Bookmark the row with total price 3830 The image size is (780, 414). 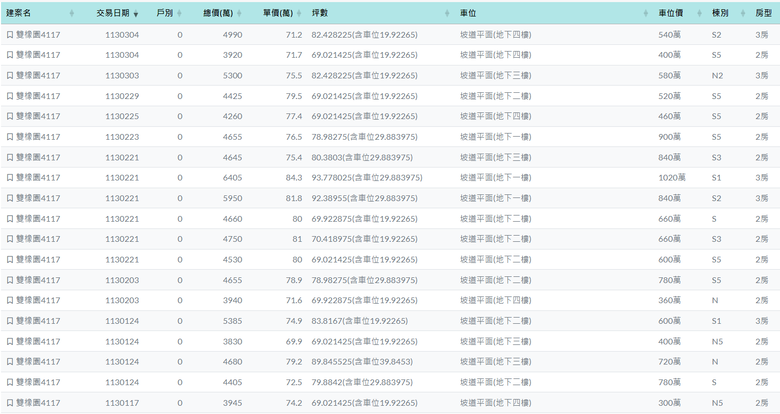pos(10,341)
